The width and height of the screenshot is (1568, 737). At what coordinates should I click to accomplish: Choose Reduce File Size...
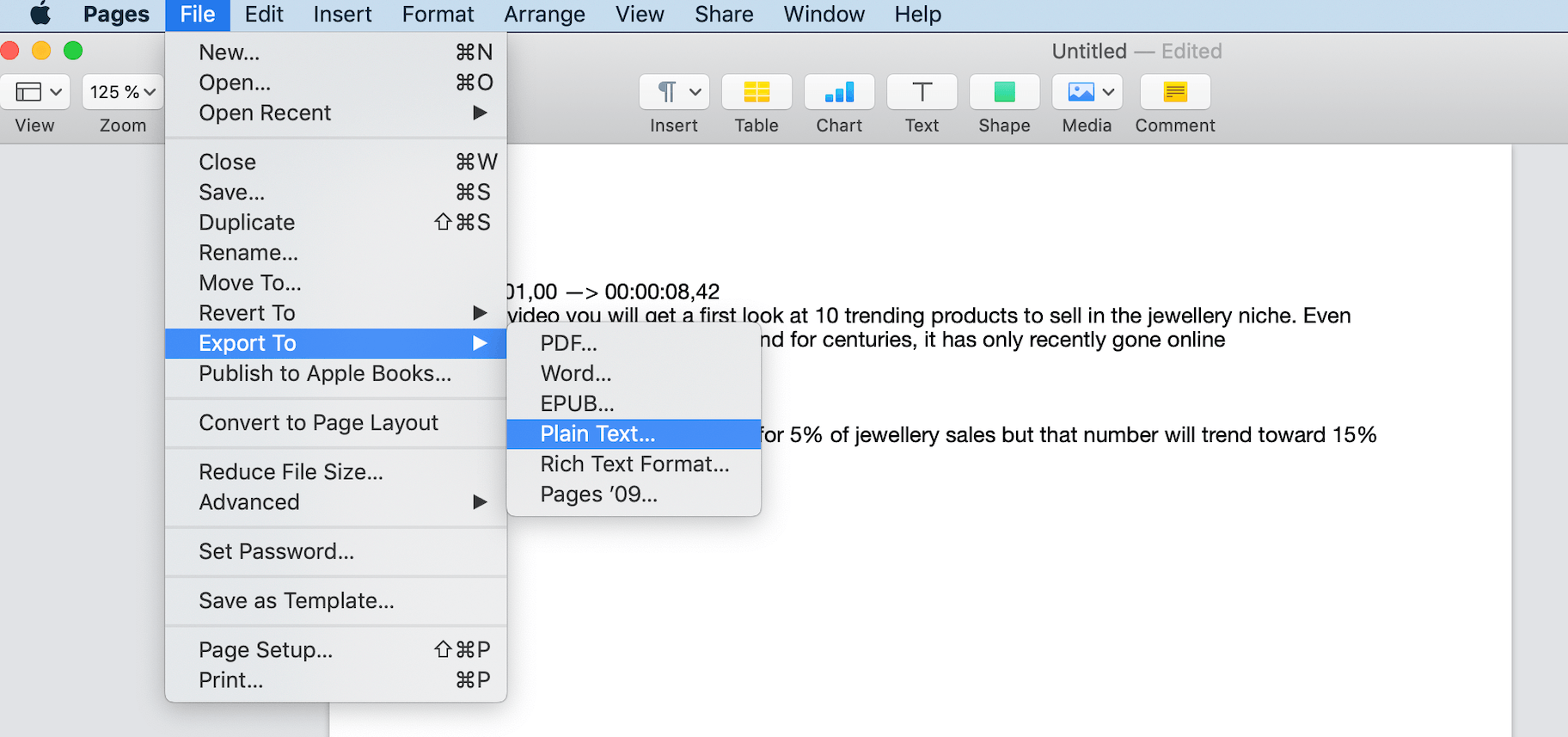(x=335, y=472)
